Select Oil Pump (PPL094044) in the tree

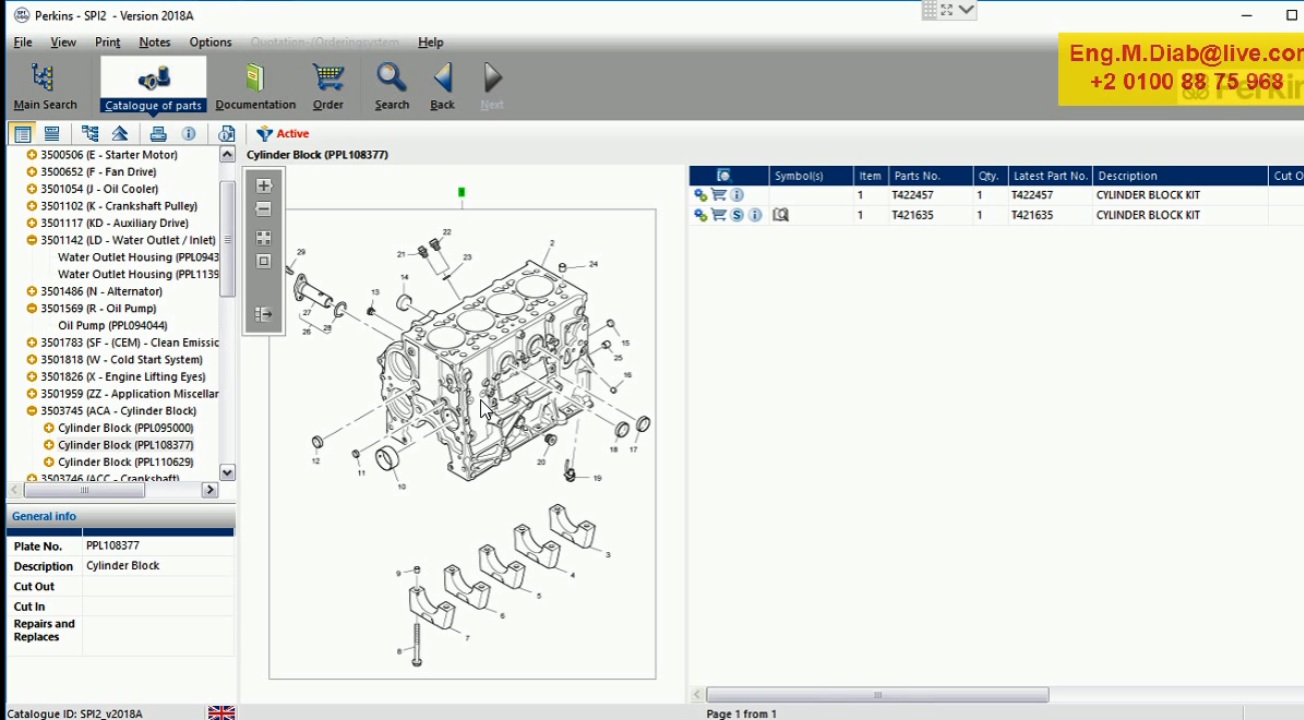point(113,325)
